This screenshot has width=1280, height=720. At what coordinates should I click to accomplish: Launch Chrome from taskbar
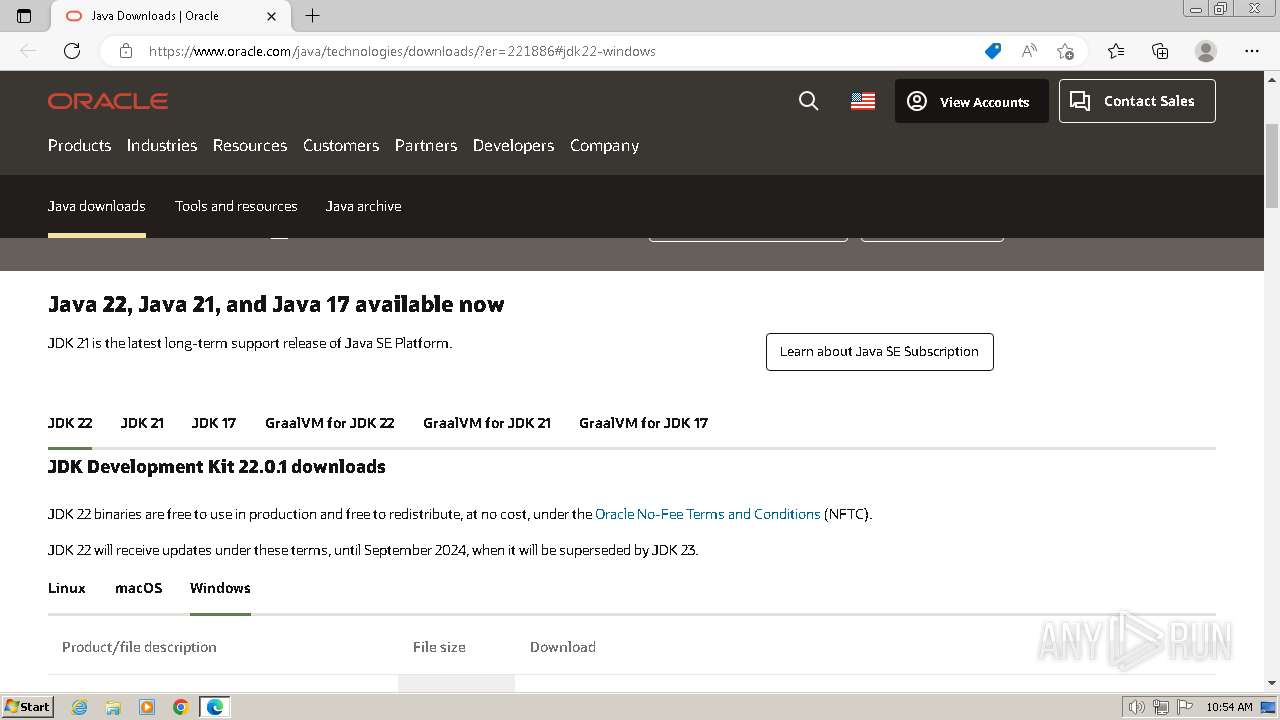pyautogui.click(x=181, y=707)
